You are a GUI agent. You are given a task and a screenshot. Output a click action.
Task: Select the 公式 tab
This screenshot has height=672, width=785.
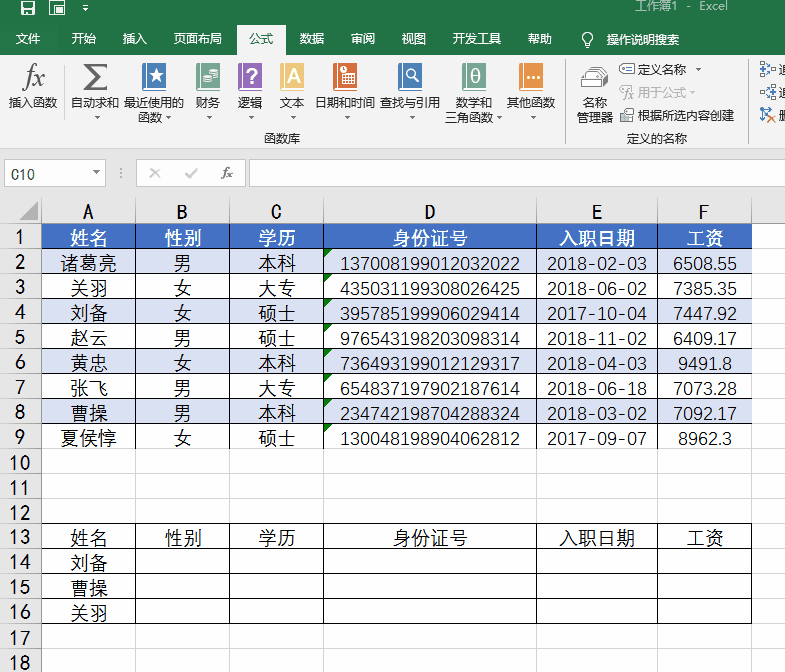261,39
